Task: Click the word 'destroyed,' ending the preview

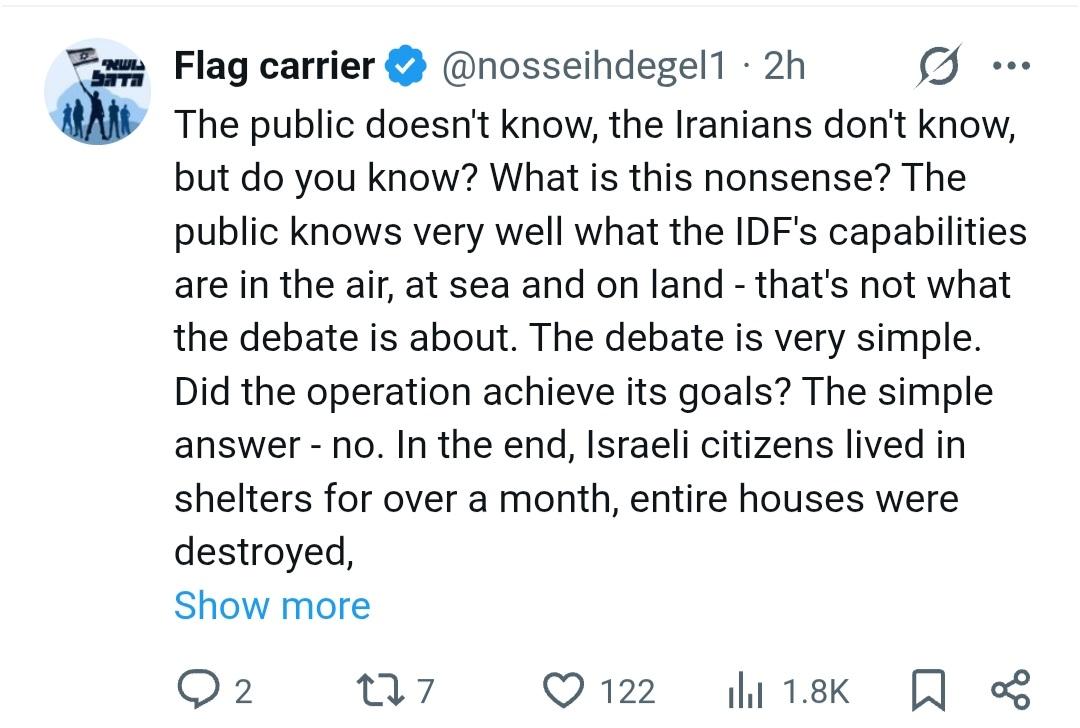Action: point(264,551)
